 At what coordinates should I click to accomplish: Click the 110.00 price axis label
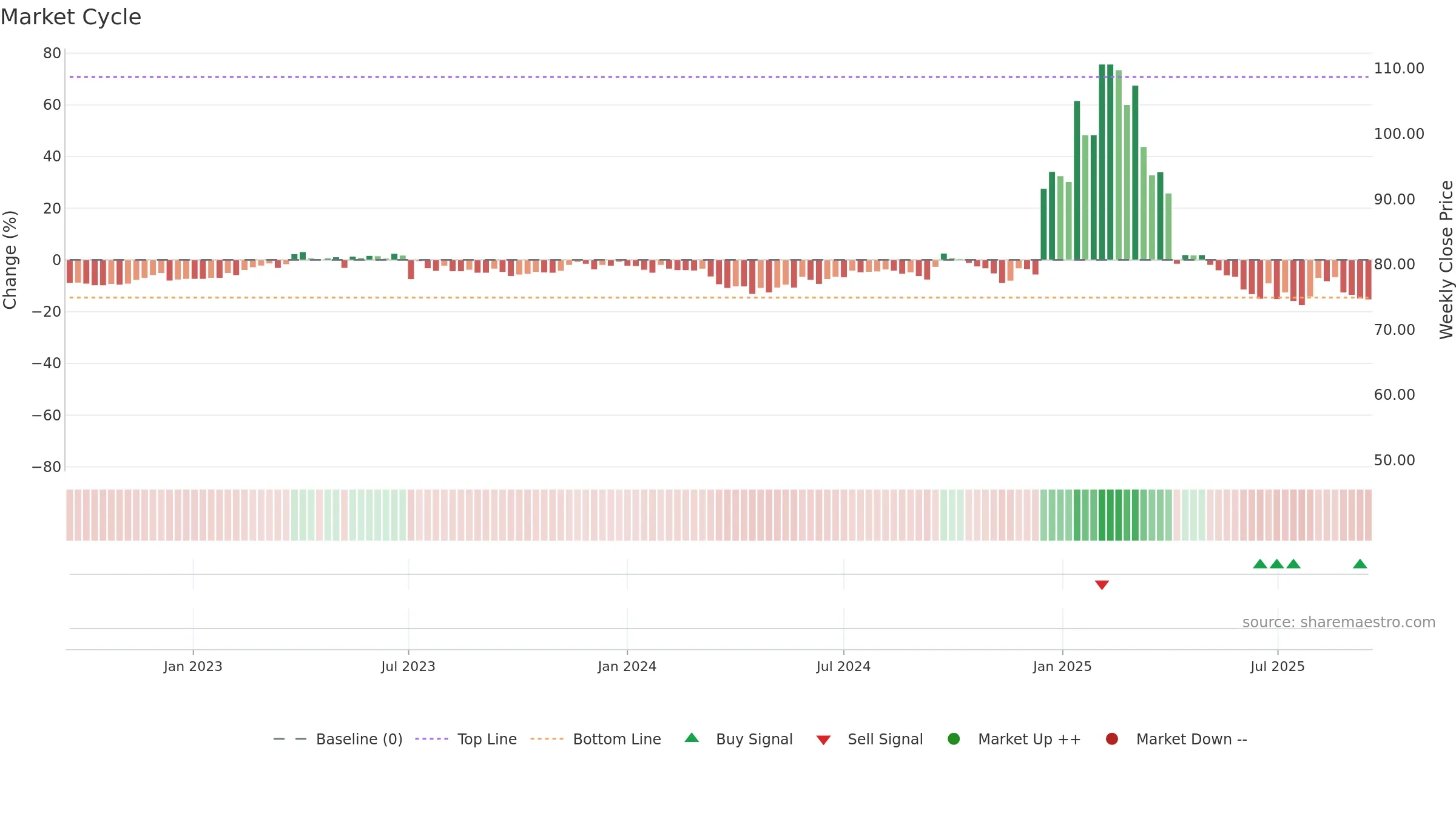(x=1399, y=68)
